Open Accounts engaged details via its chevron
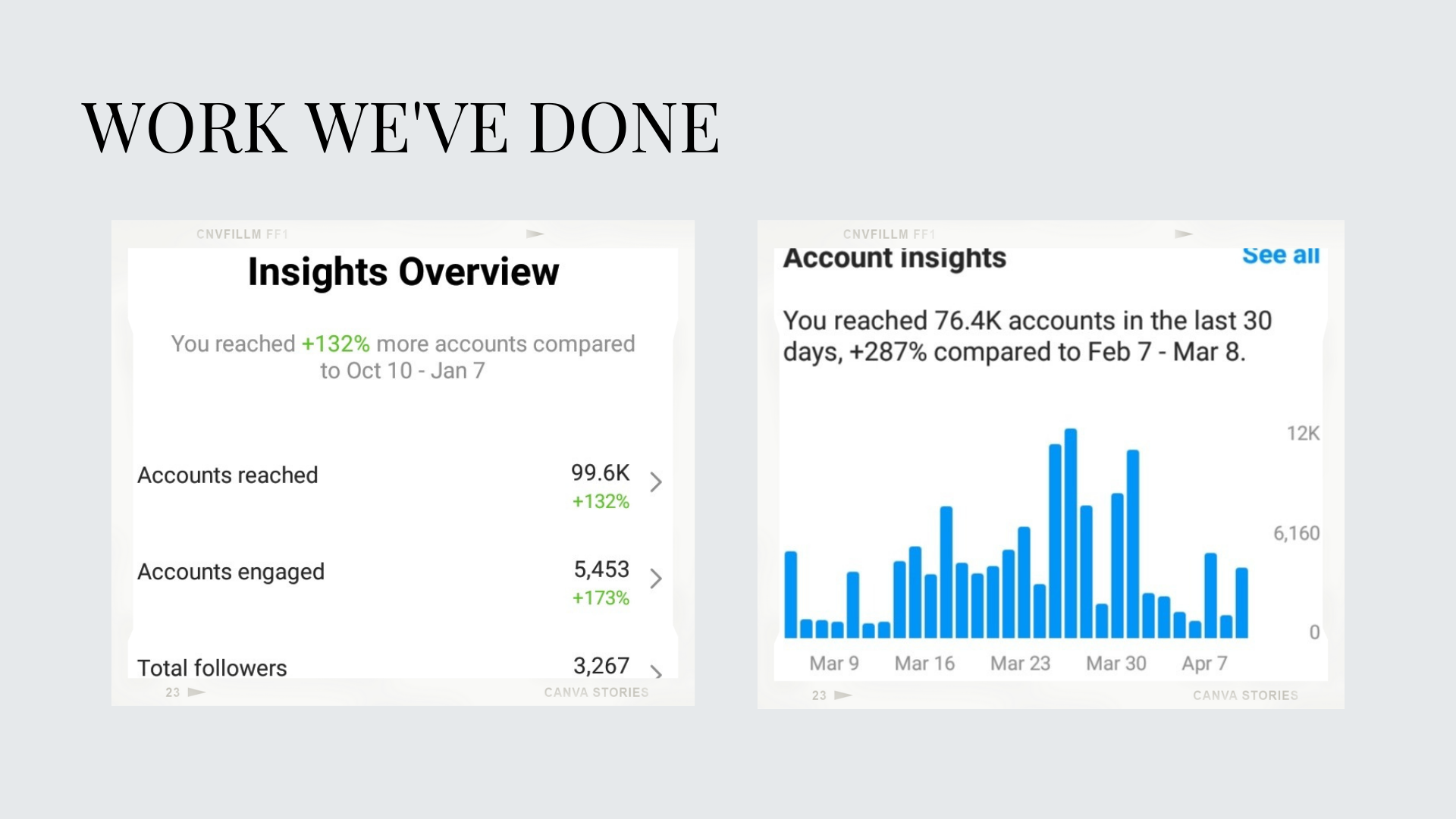The height and width of the screenshot is (819, 1456). pos(656,579)
